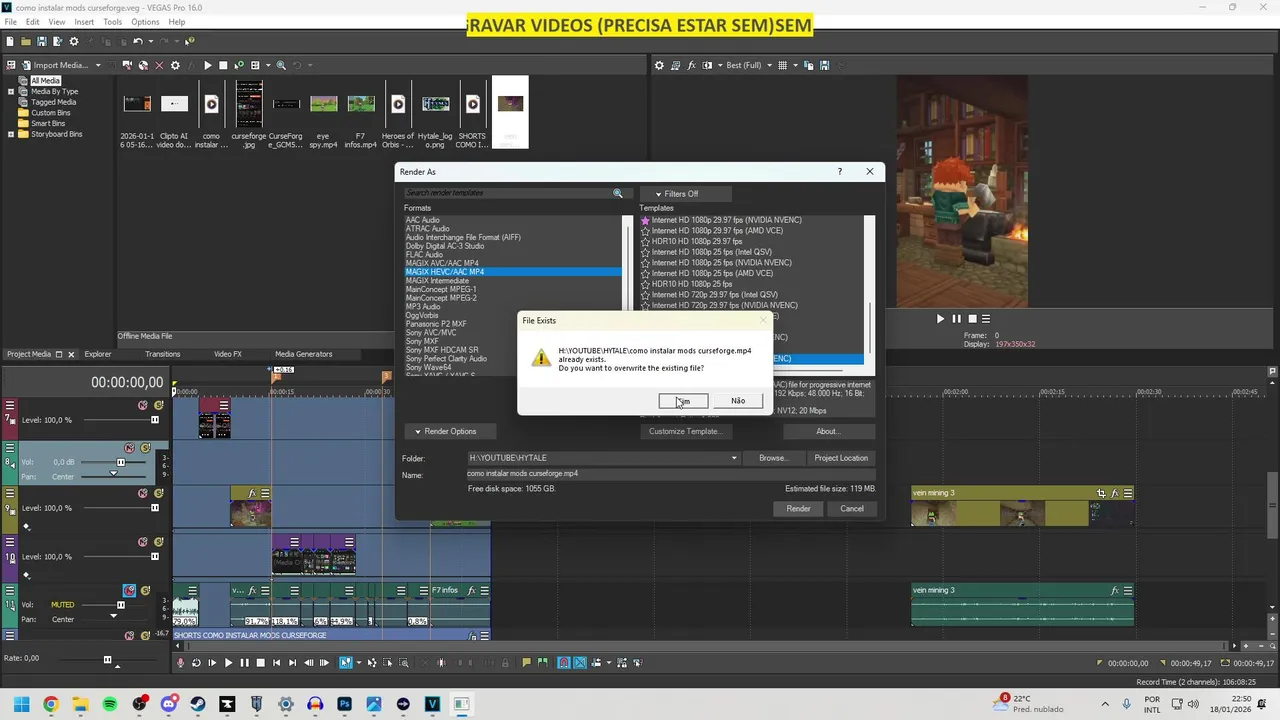Solo video track 10
Image resolution: width=1280 pixels, height=720 pixels.
coord(158,542)
